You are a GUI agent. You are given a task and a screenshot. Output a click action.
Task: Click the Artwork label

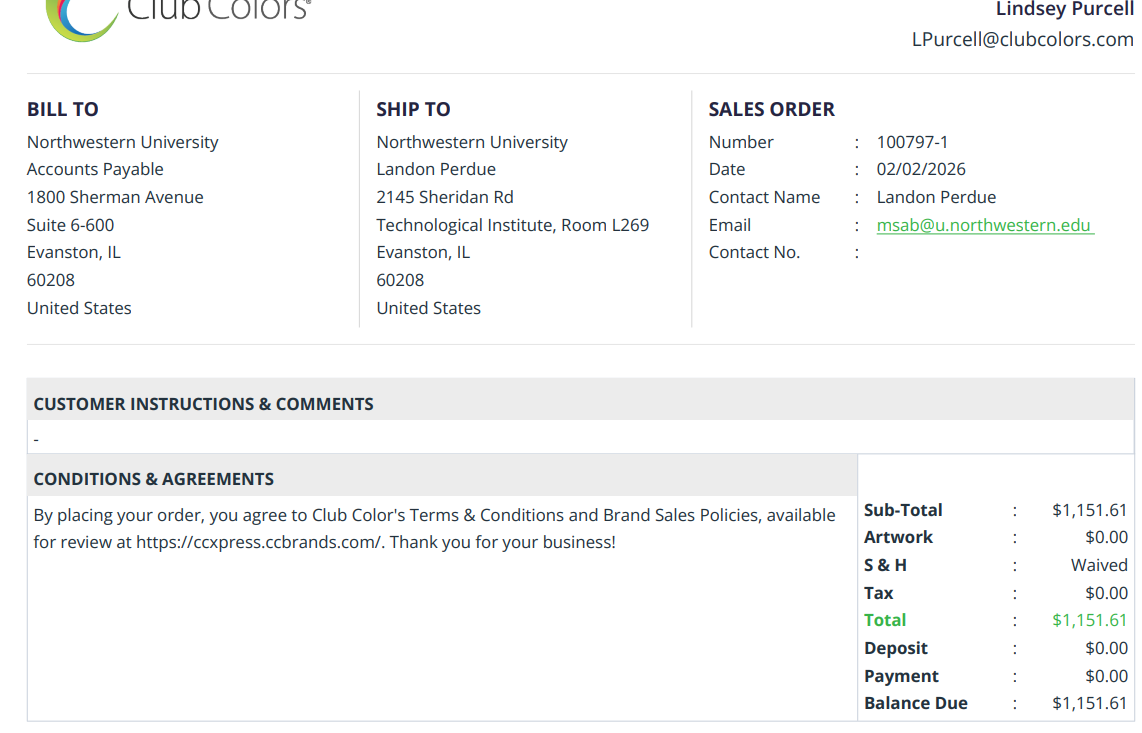898,538
